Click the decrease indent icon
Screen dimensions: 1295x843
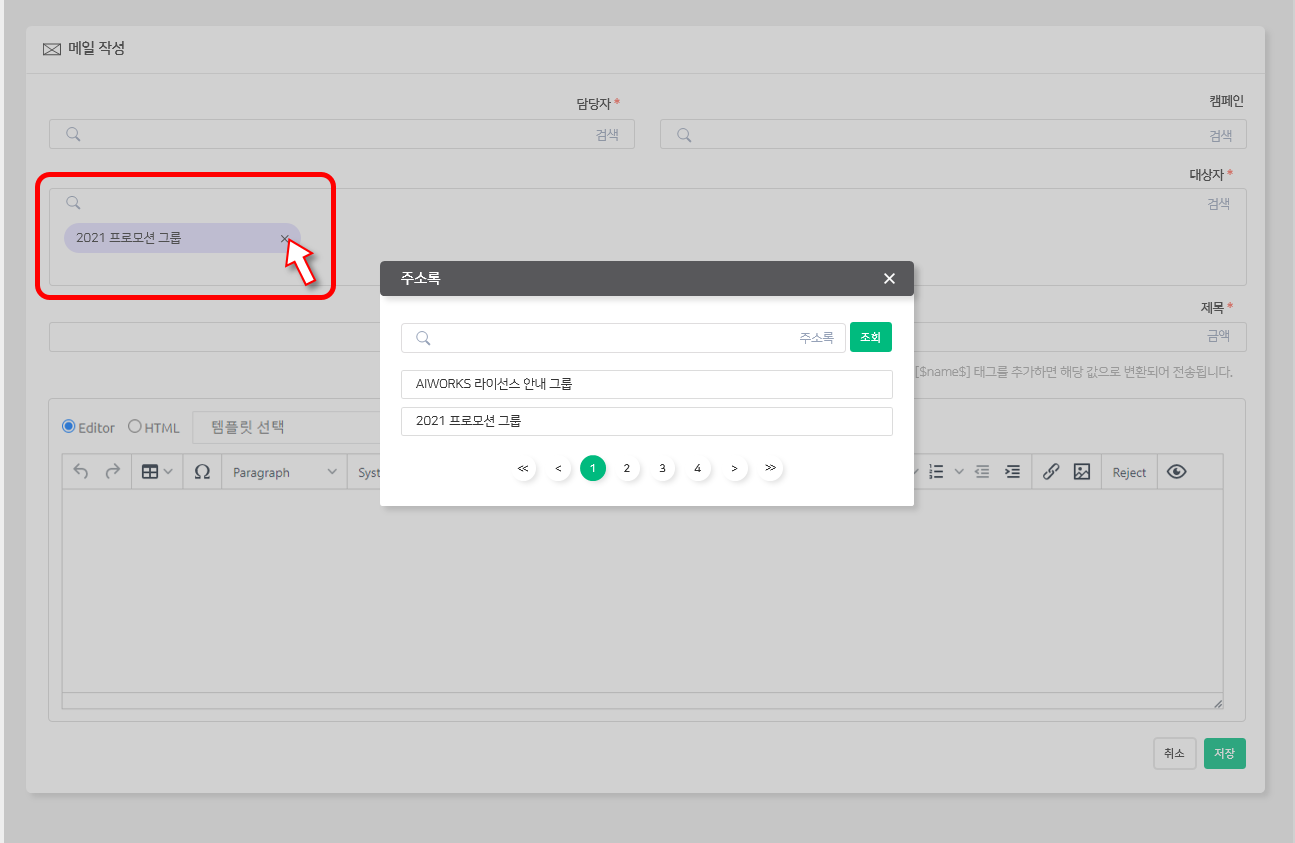pos(982,472)
